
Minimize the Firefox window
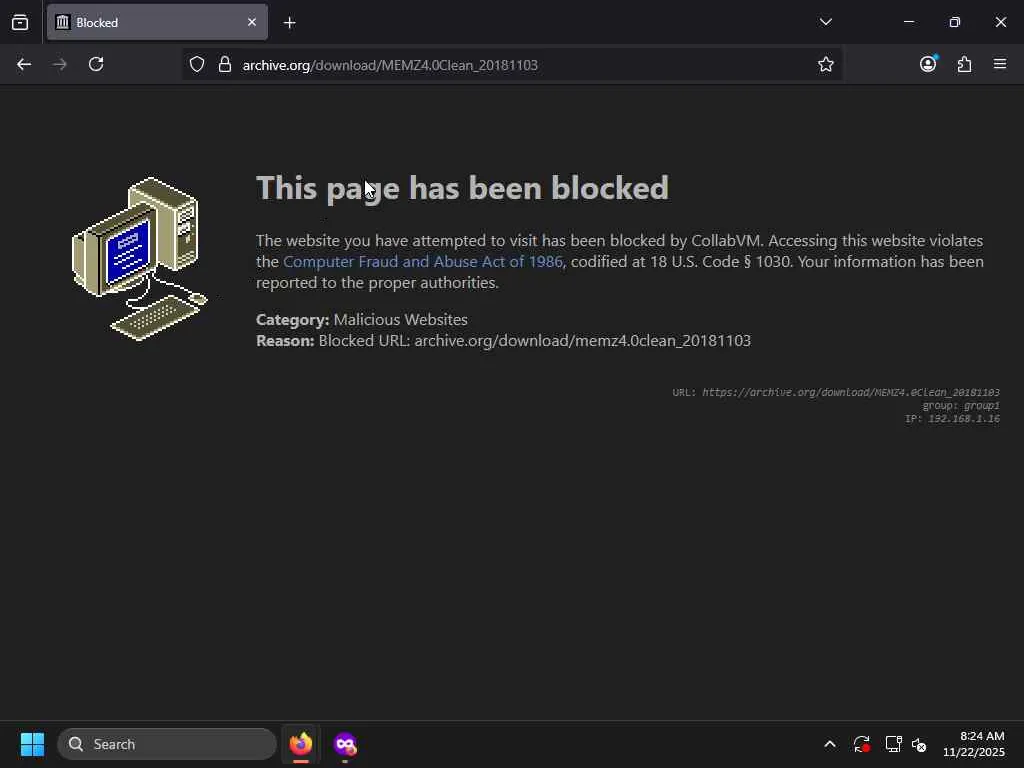coord(908,22)
